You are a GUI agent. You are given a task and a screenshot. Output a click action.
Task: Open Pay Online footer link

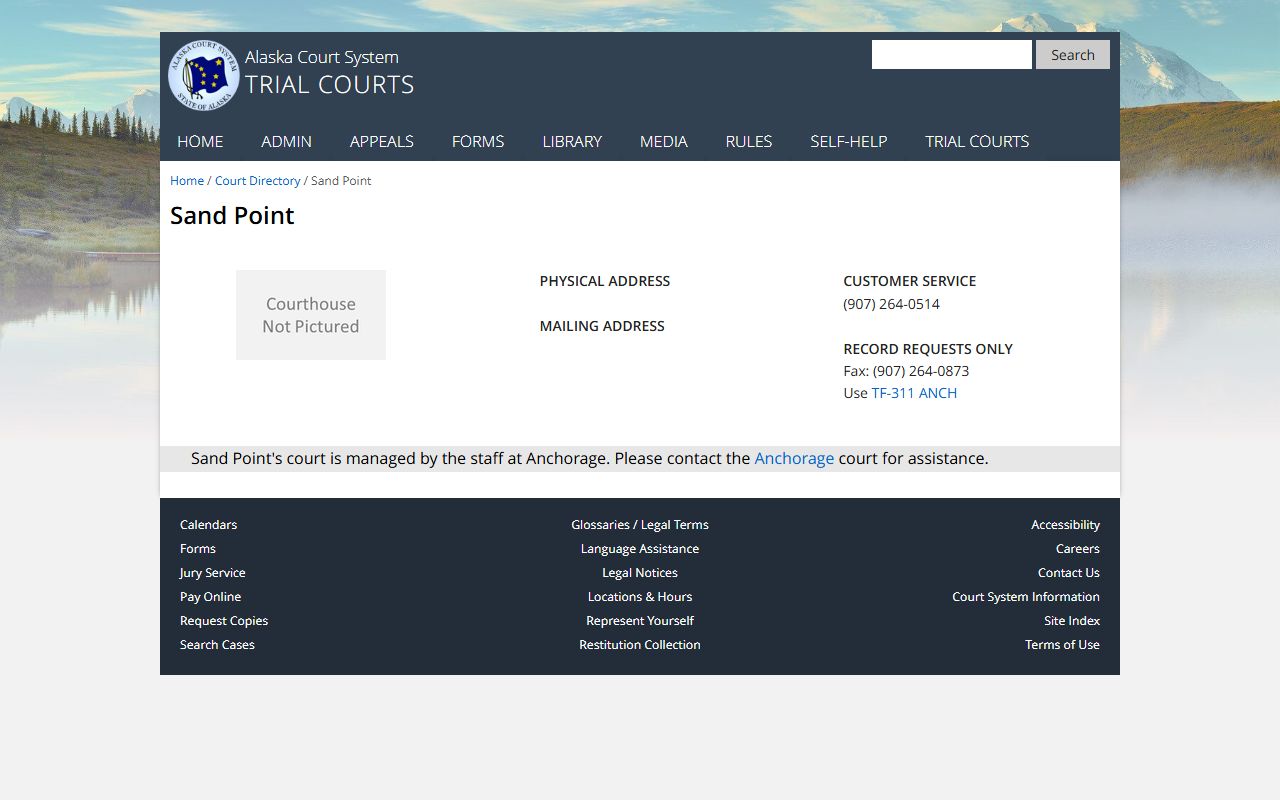tap(210, 597)
